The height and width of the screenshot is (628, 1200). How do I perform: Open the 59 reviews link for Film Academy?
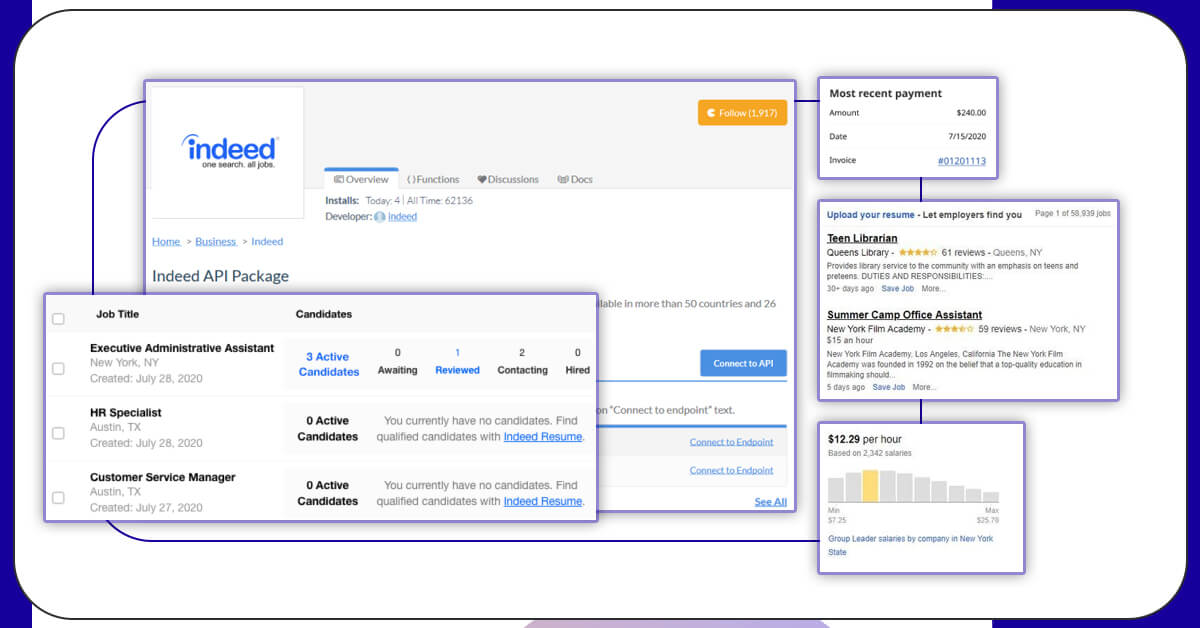tap(1000, 329)
